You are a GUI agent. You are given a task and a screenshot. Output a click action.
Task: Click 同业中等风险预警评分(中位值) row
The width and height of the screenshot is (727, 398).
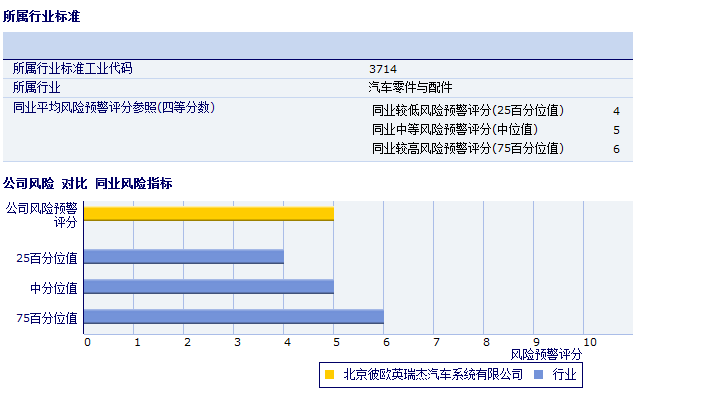tap(496, 129)
